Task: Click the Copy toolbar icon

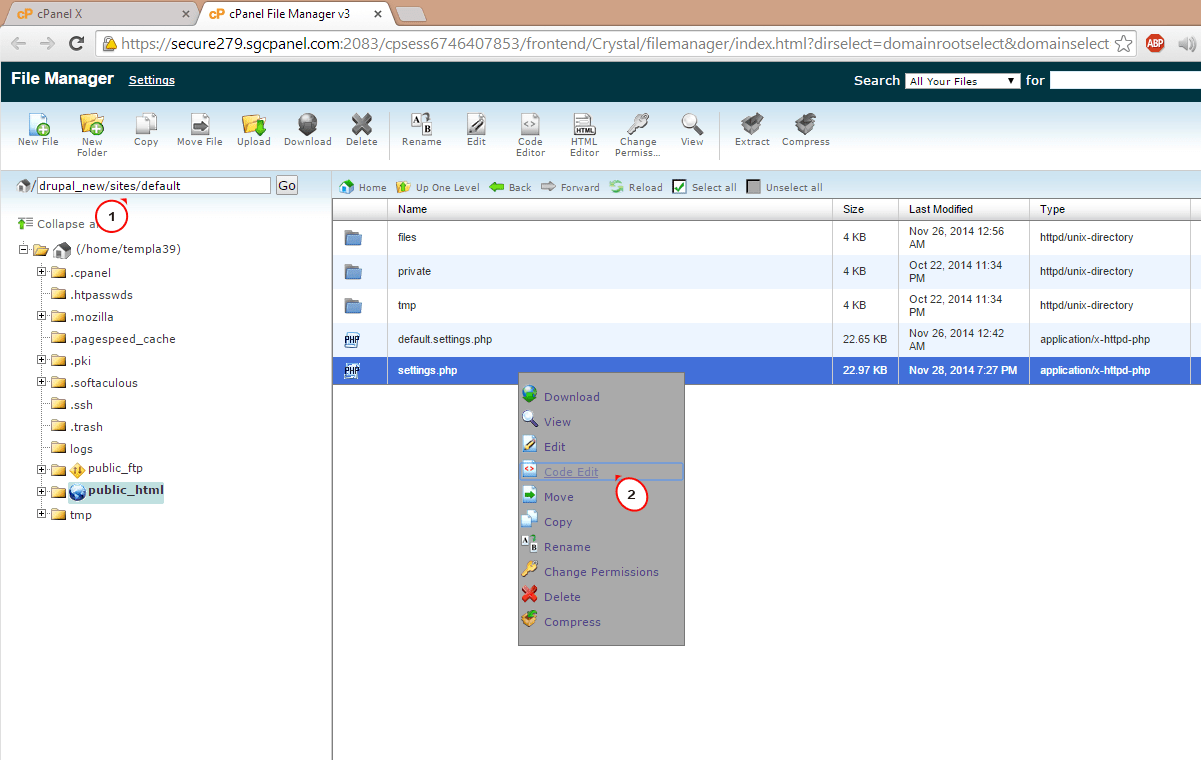Action: 146,124
